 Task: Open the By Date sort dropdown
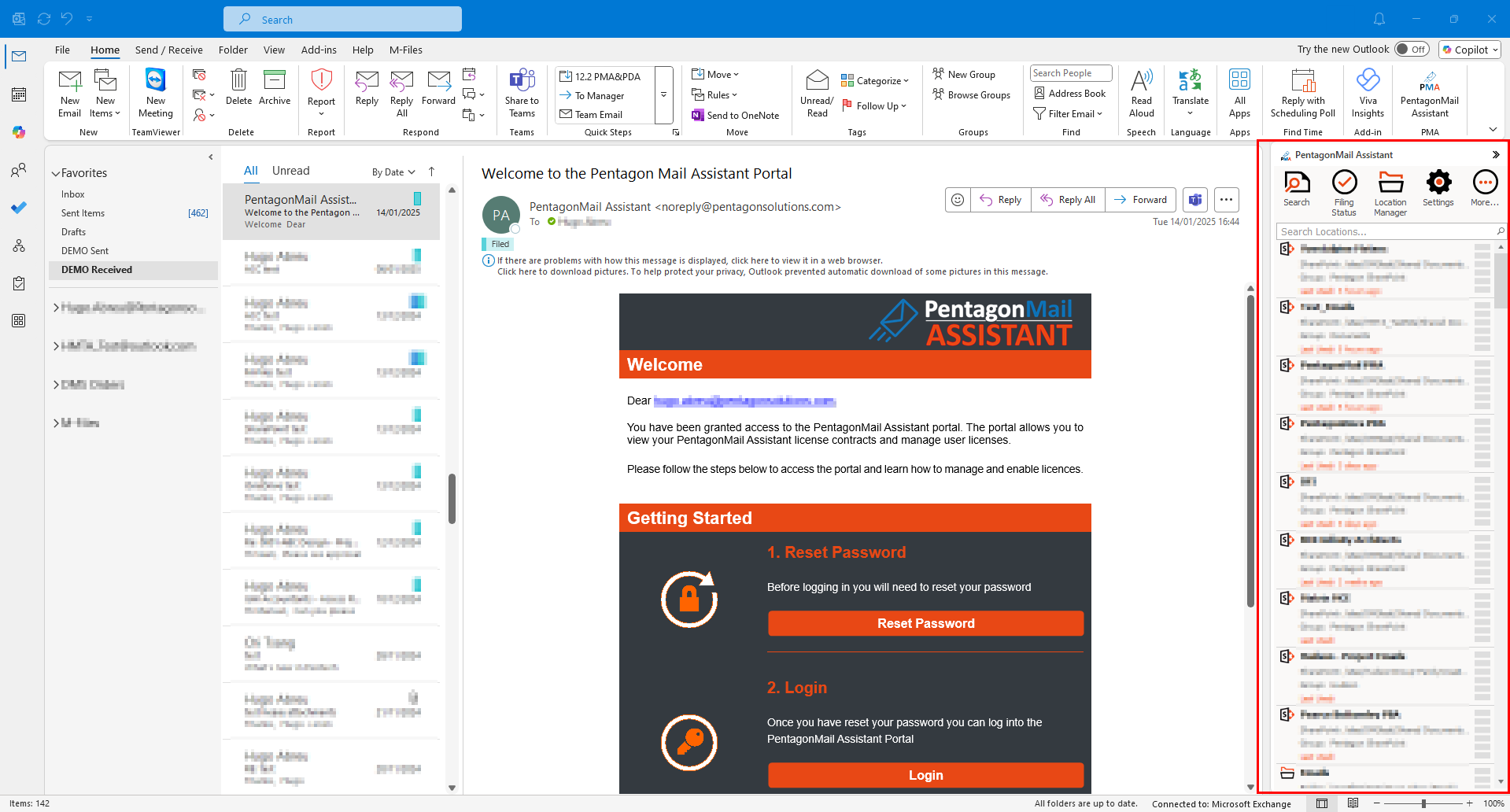tap(393, 172)
